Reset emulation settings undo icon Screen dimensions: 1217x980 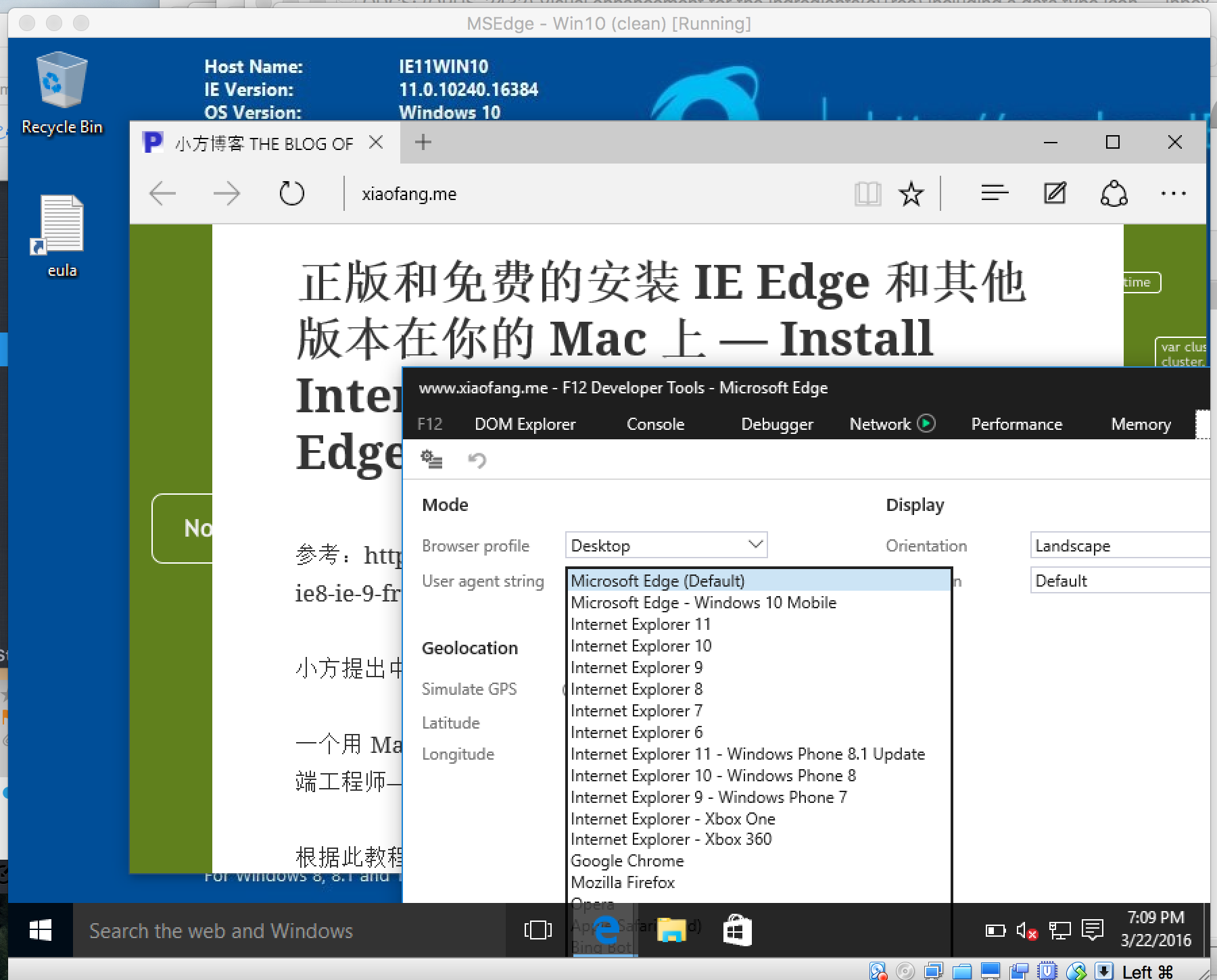pos(477,460)
